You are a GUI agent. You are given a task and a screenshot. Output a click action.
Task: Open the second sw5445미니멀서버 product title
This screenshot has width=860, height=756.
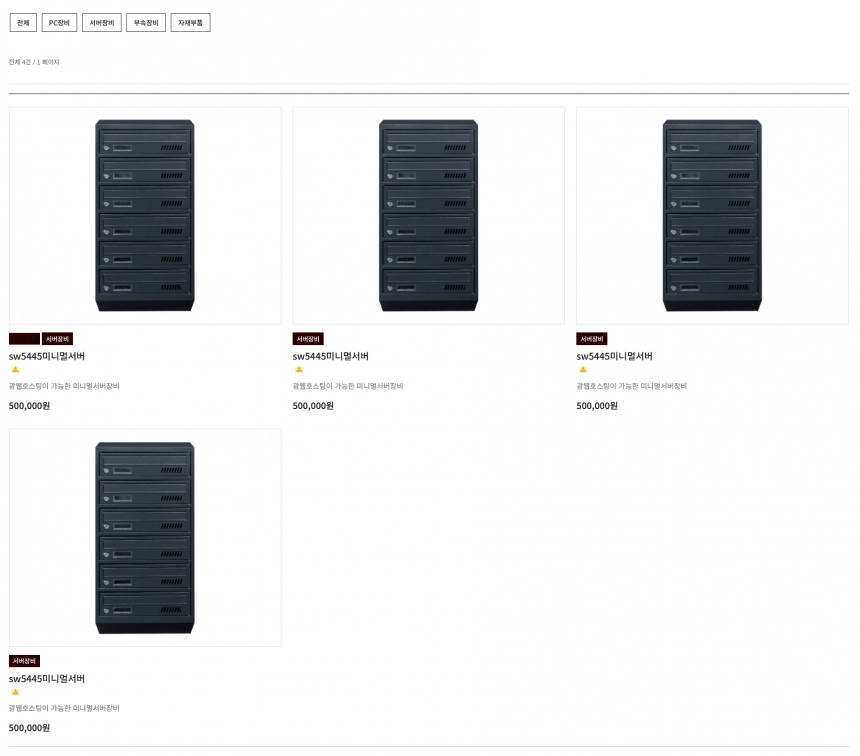click(x=331, y=356)
